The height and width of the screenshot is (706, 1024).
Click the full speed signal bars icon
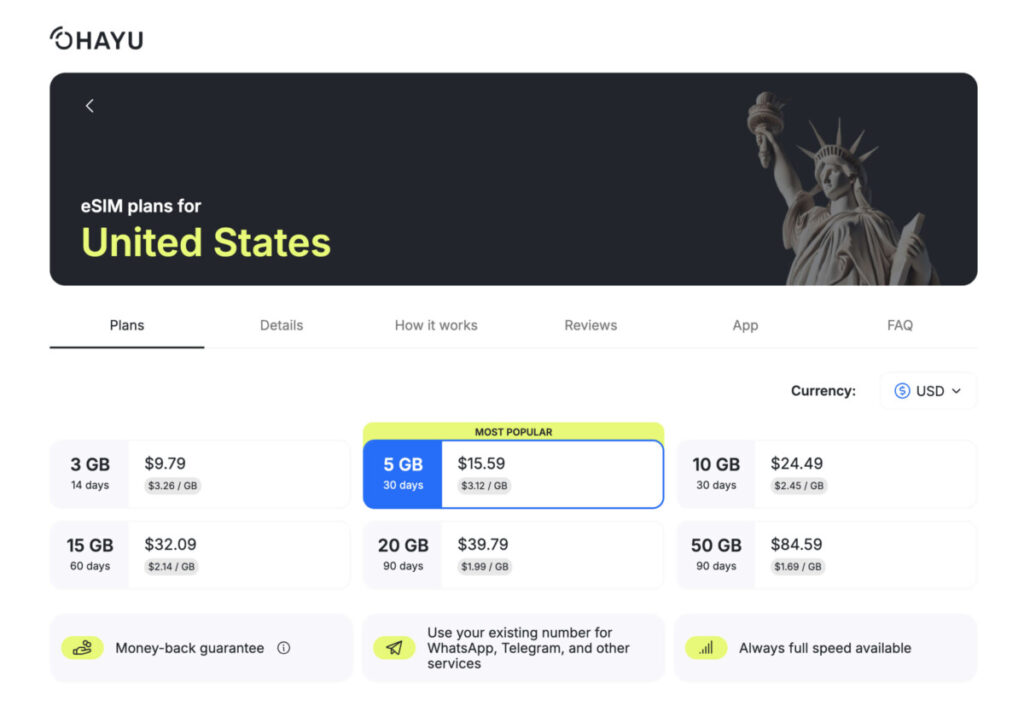coord(706,648)
